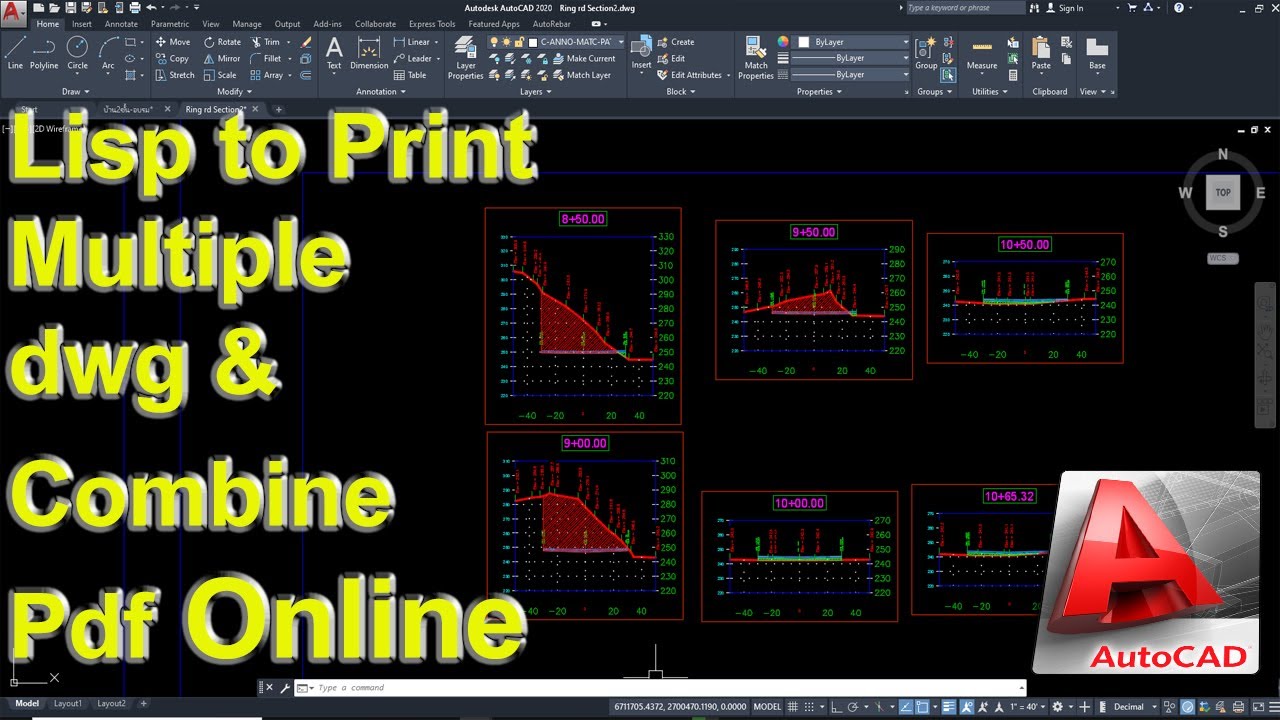The width and height of the screenshot is (1280, 720).
Task: Expand the Annotation panel
Action: coord(381,92)
